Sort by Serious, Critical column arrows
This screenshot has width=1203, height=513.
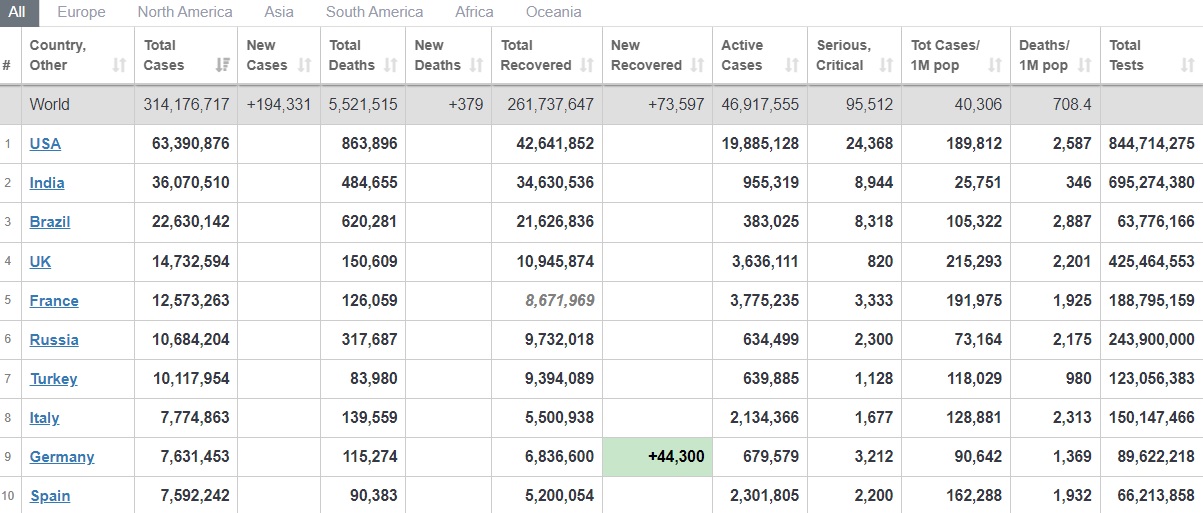point(885,66)
